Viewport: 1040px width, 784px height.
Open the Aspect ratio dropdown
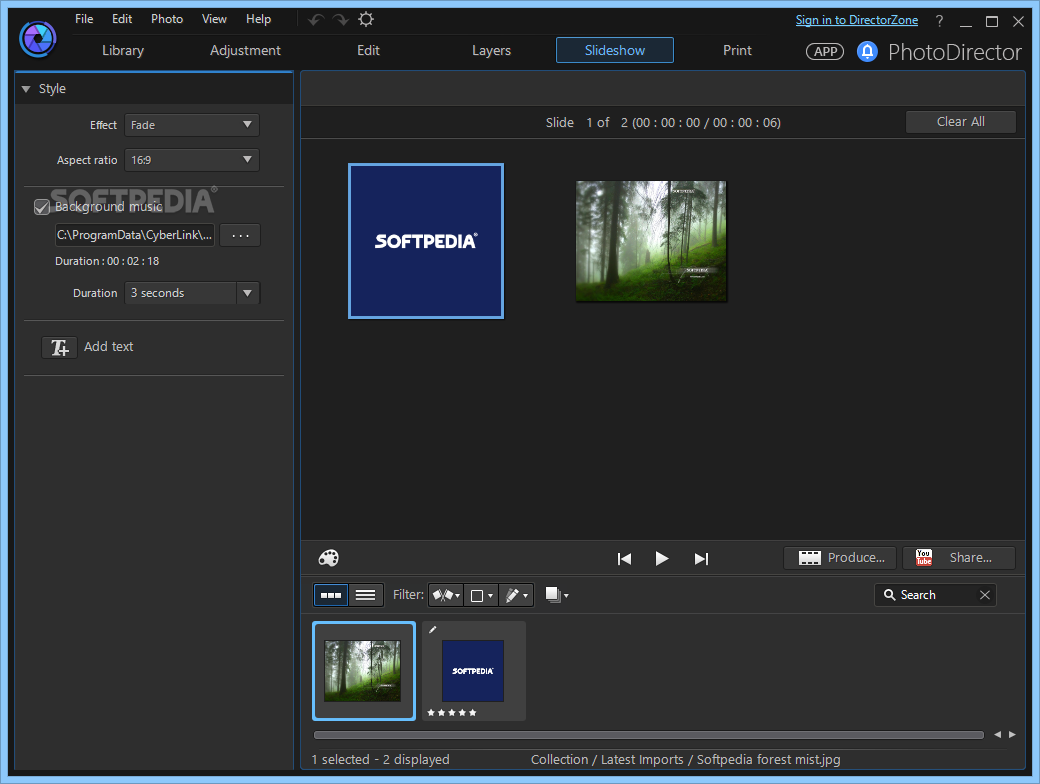192,160
